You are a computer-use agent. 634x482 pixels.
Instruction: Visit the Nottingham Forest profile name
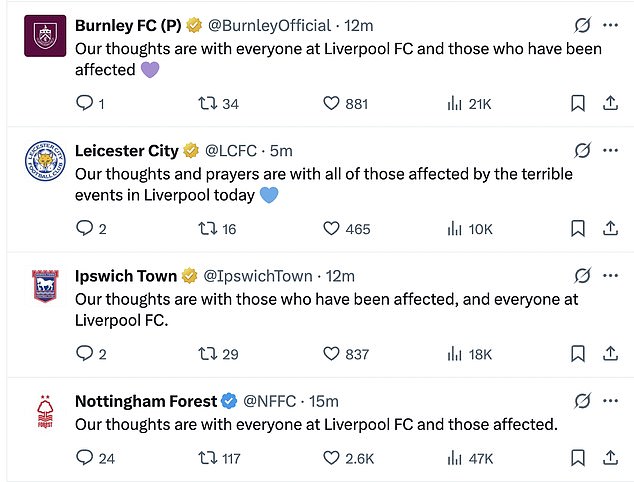(145, 401)
